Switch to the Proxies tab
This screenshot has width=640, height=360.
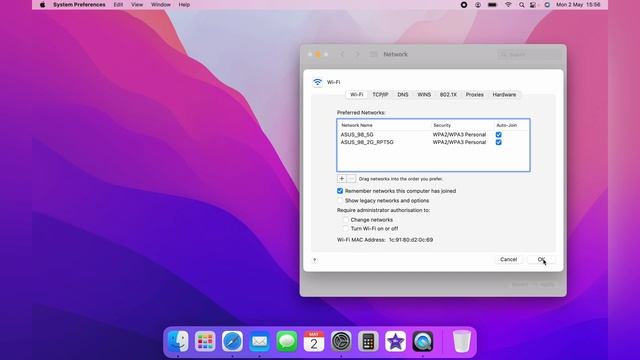(474, 95)
